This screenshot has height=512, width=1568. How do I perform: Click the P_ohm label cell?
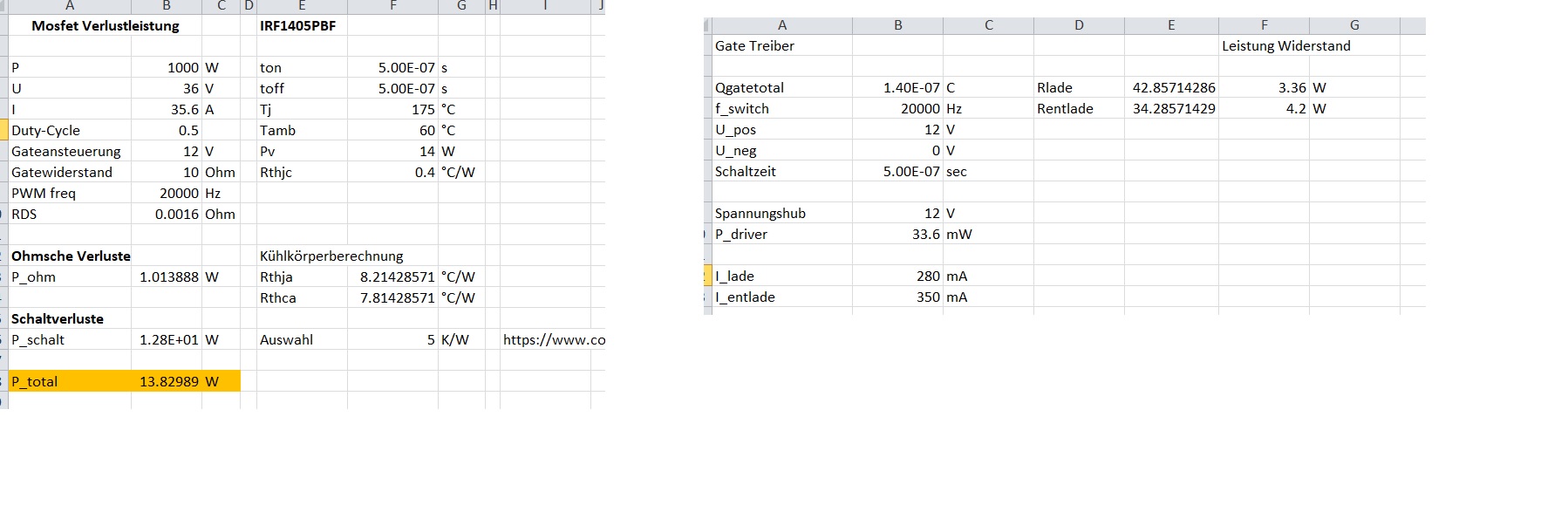point(70,276)
